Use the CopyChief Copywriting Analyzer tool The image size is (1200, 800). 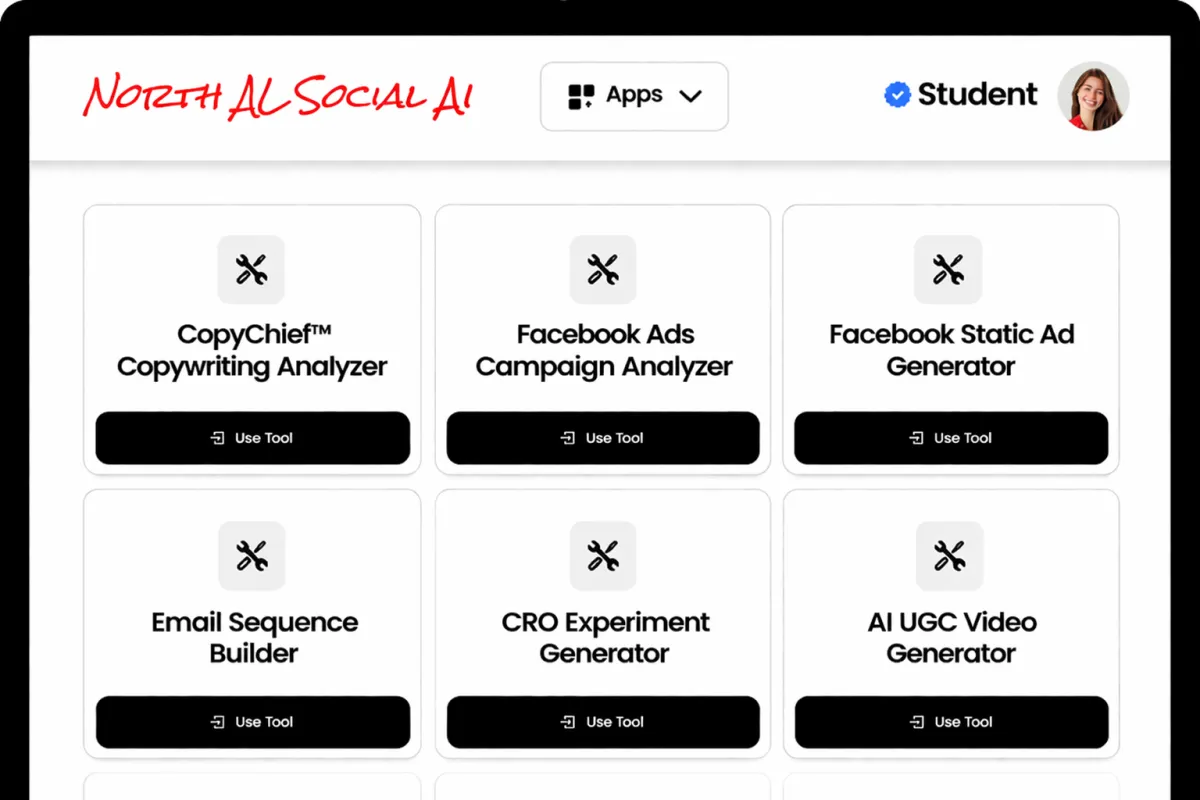252,438
